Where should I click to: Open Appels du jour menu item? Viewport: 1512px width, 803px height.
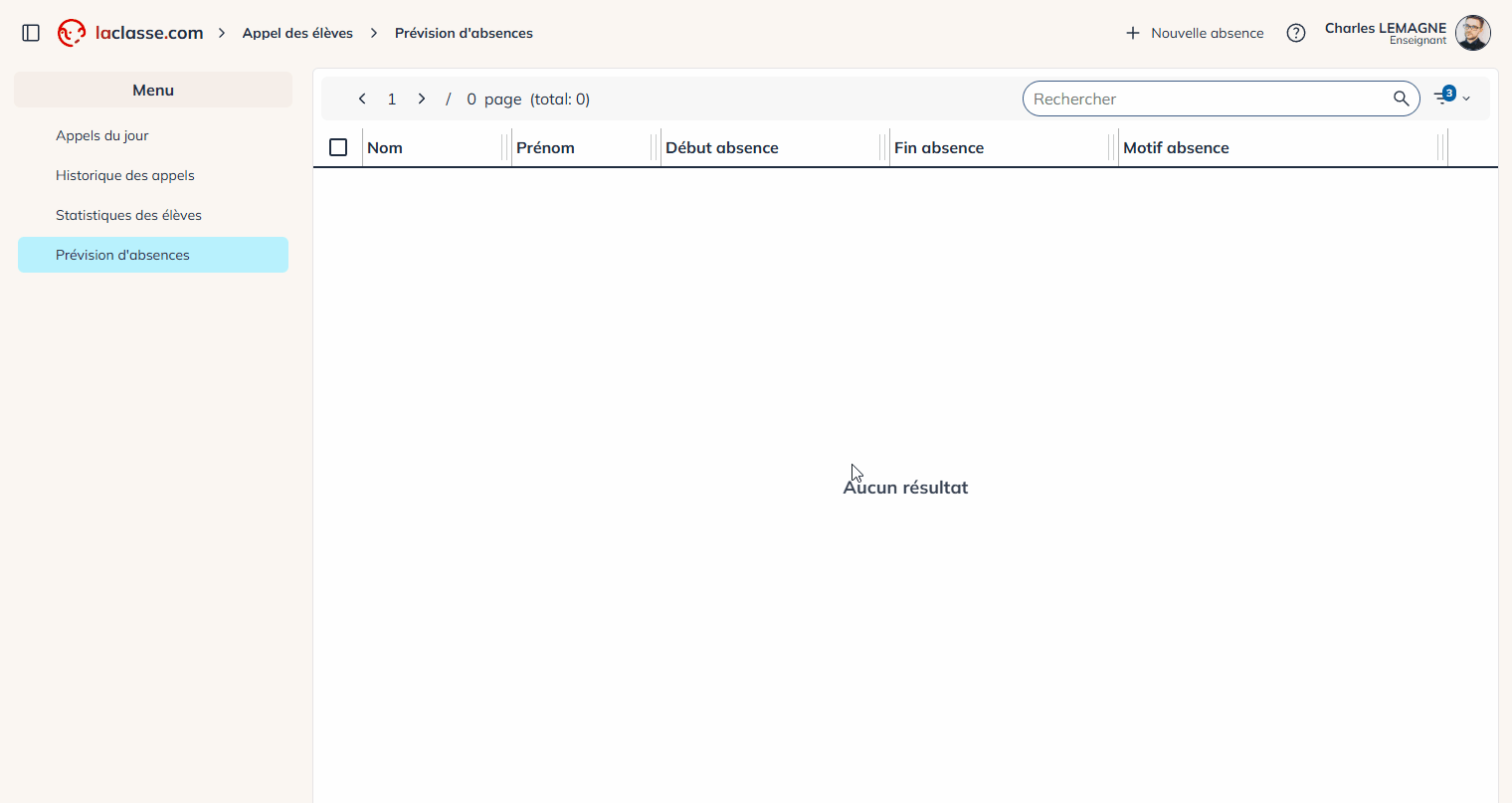102,135
